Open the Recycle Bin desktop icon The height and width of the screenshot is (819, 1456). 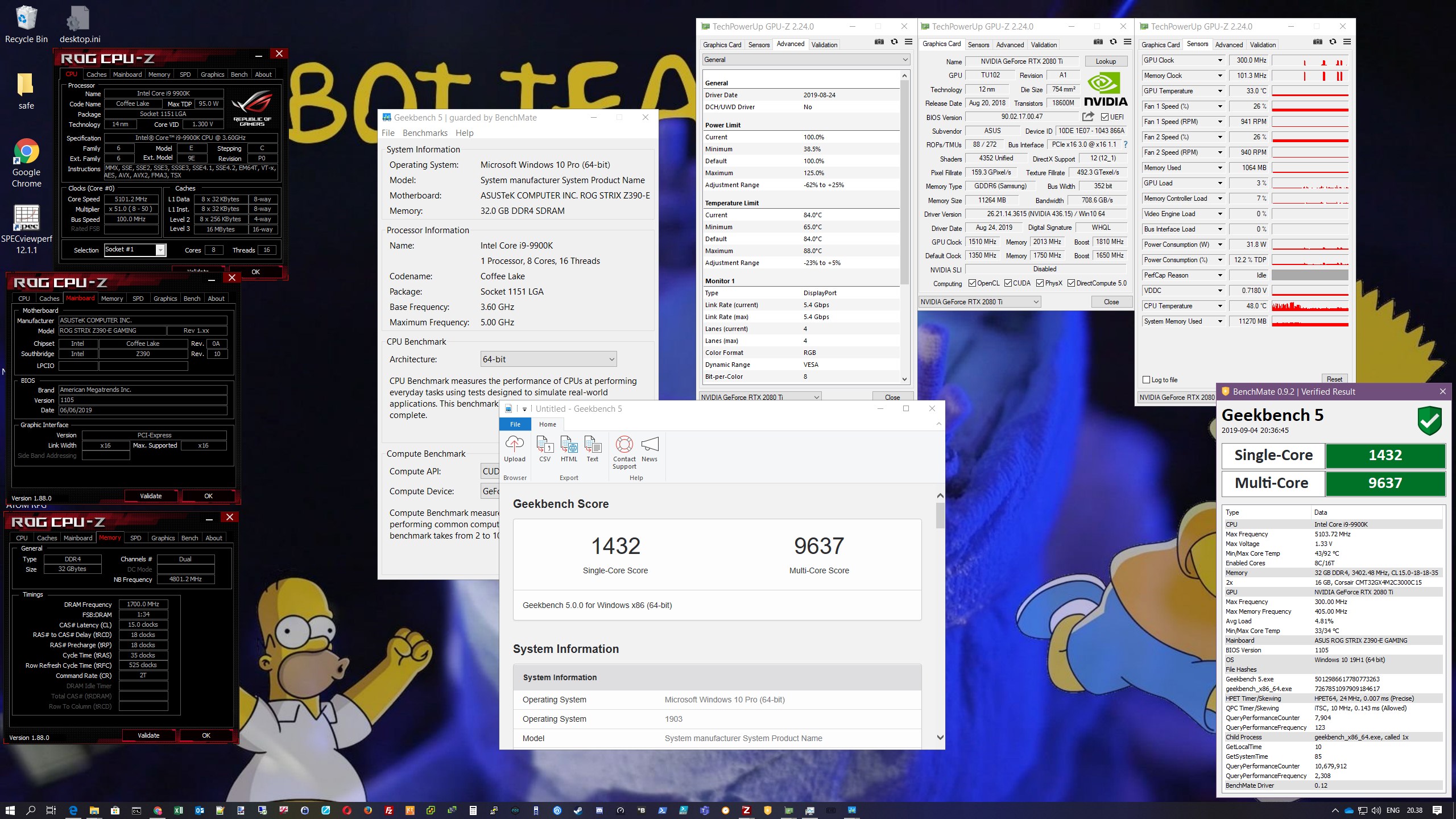pos(26,24)
